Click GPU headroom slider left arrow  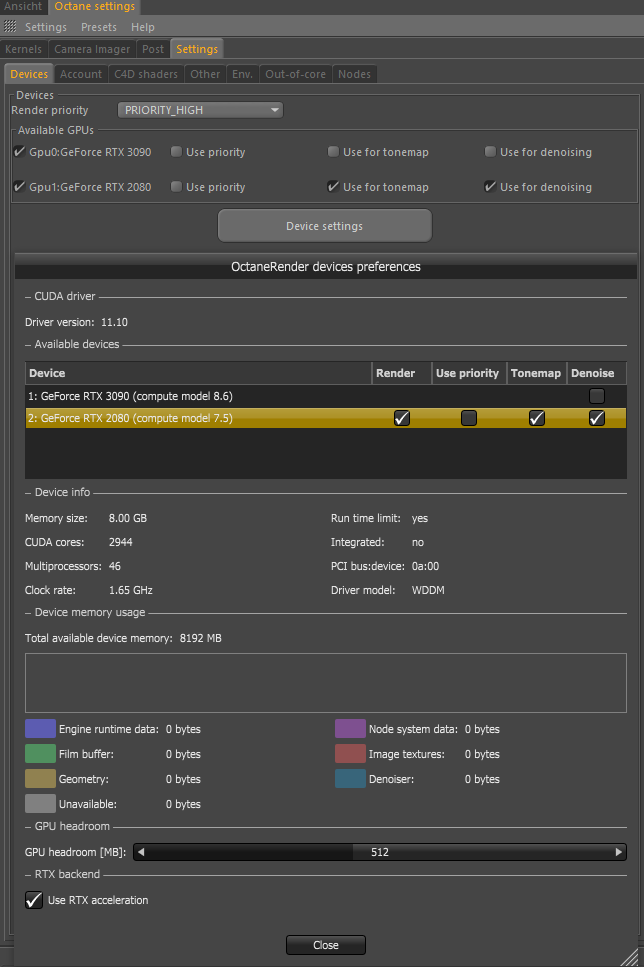coord(141,852)
